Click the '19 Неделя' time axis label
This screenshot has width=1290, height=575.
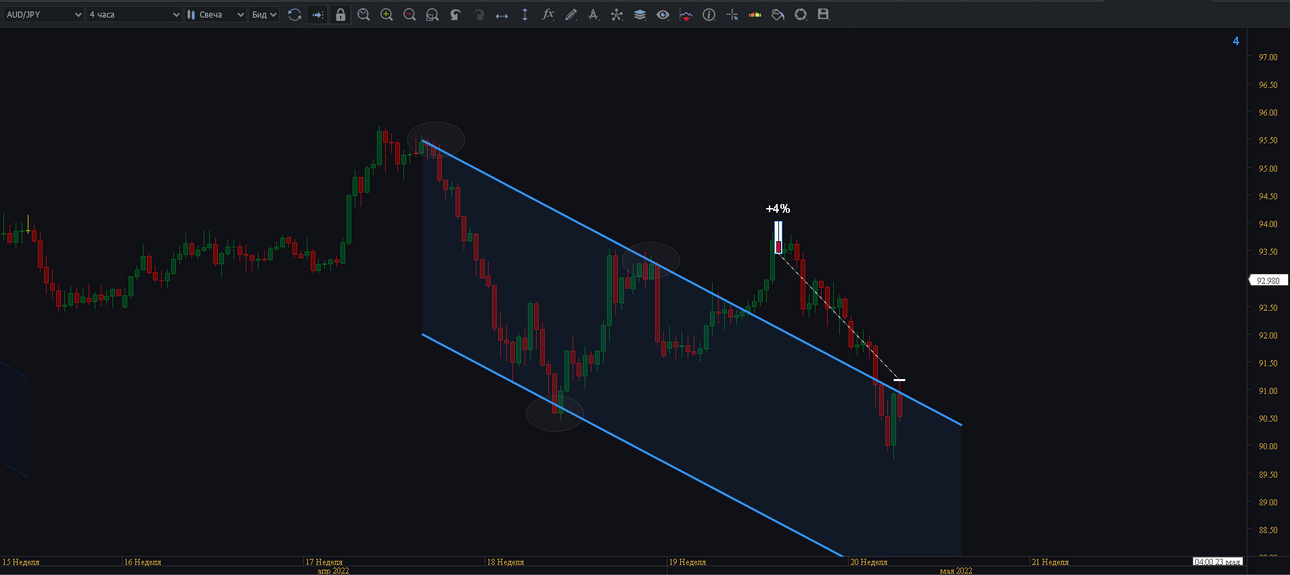687,562
